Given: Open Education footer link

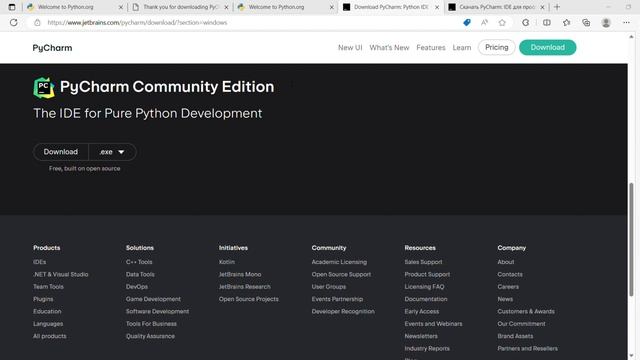Looking at the screenshot, I should tap(47, 311).
